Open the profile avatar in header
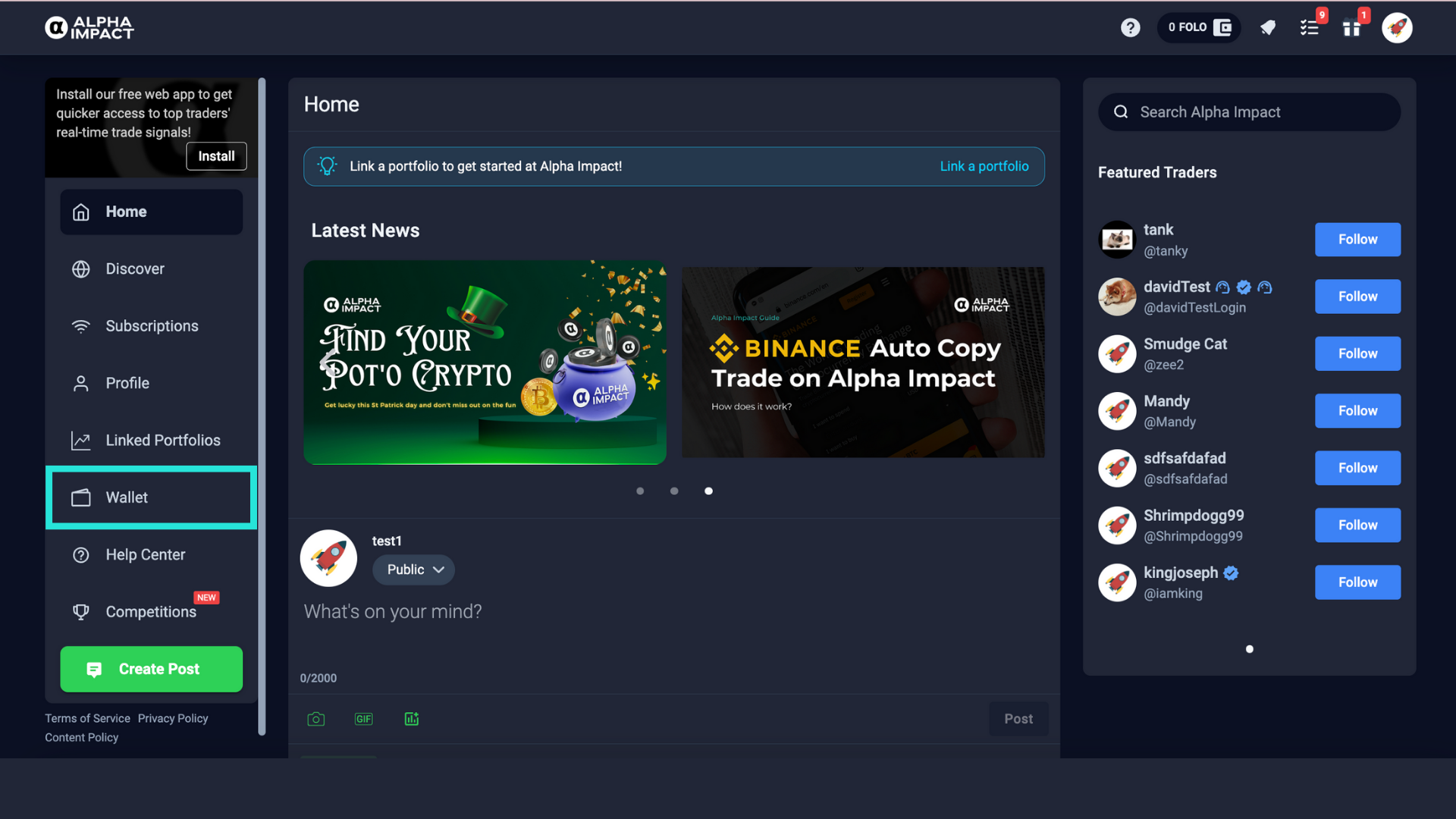Viewport: 1456px width, 819px height. coord(1397,28)
